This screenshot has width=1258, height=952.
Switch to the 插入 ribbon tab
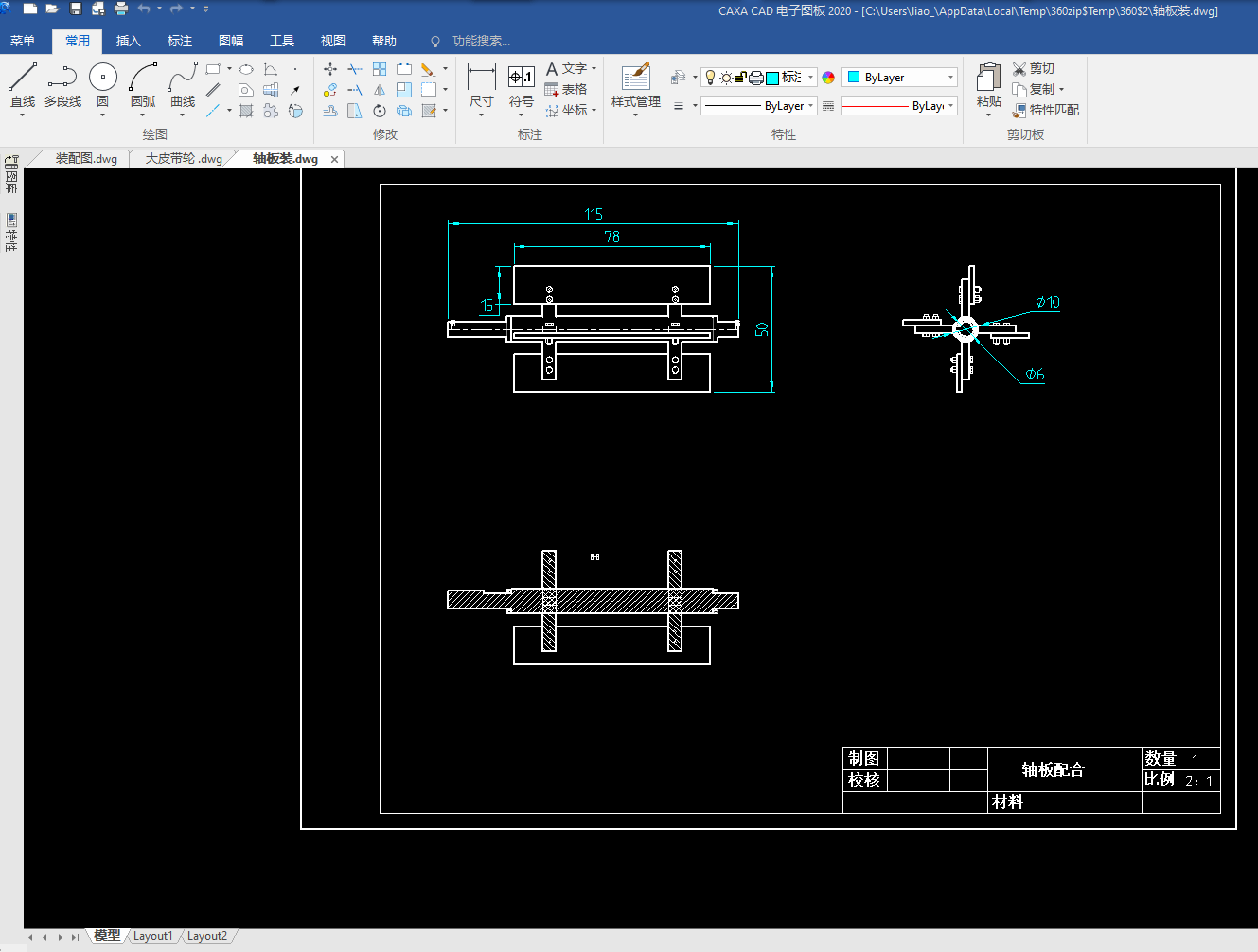coord(128,41)
